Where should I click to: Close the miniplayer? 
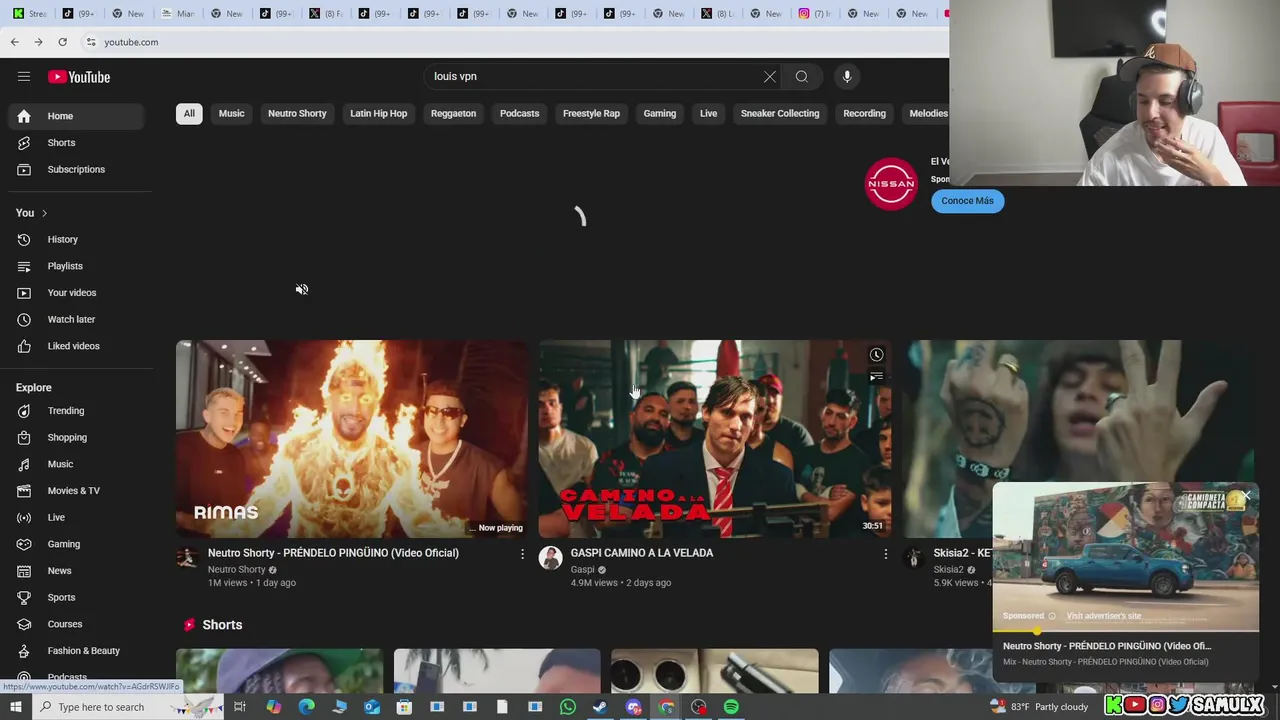click(x=1246, y=495)
